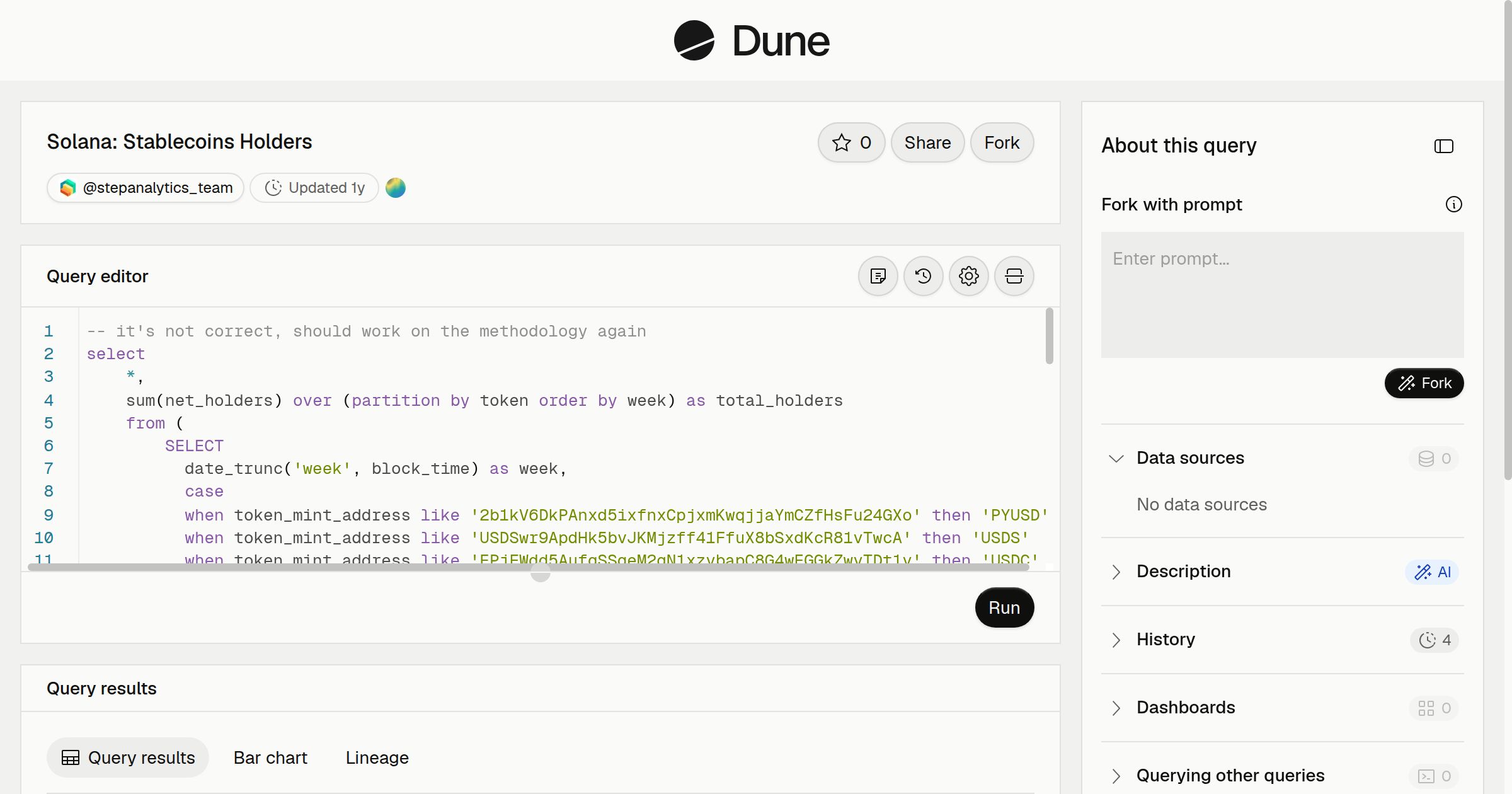Viewport: 1512px width, 794px height.
Task: Click the editor vertical scrollbar thumb
Action: 1049,336
